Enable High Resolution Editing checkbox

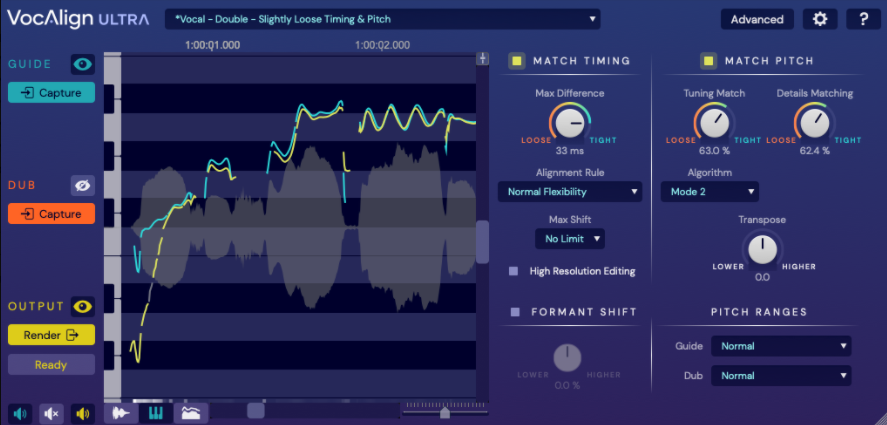[514, 271]
